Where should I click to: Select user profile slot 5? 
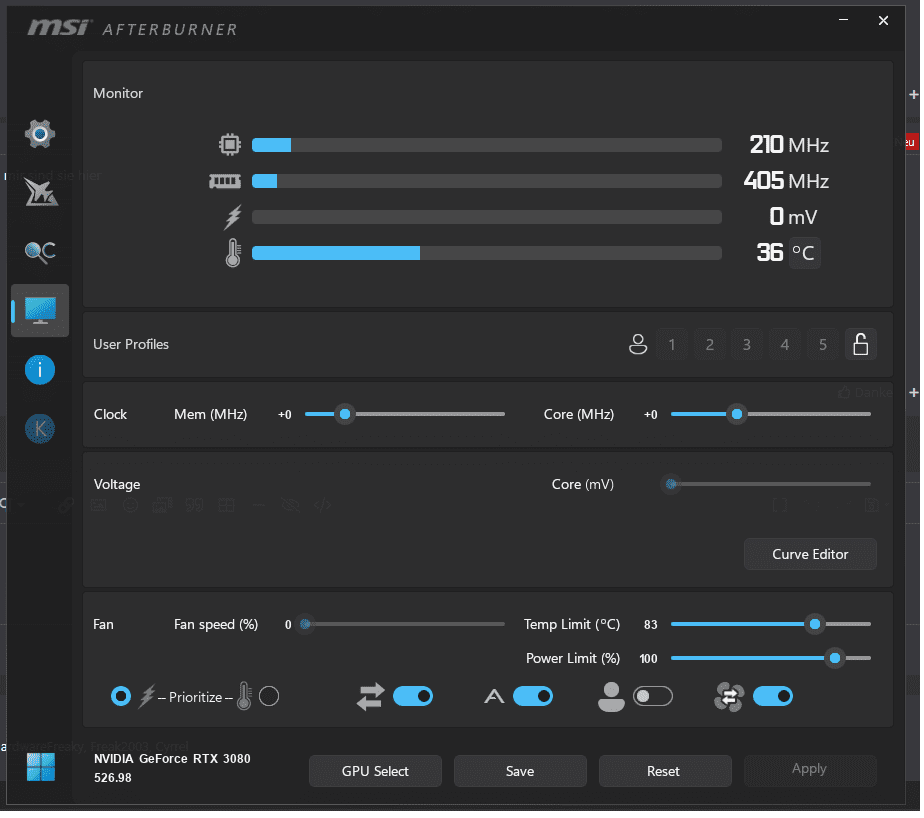(824, 345)
